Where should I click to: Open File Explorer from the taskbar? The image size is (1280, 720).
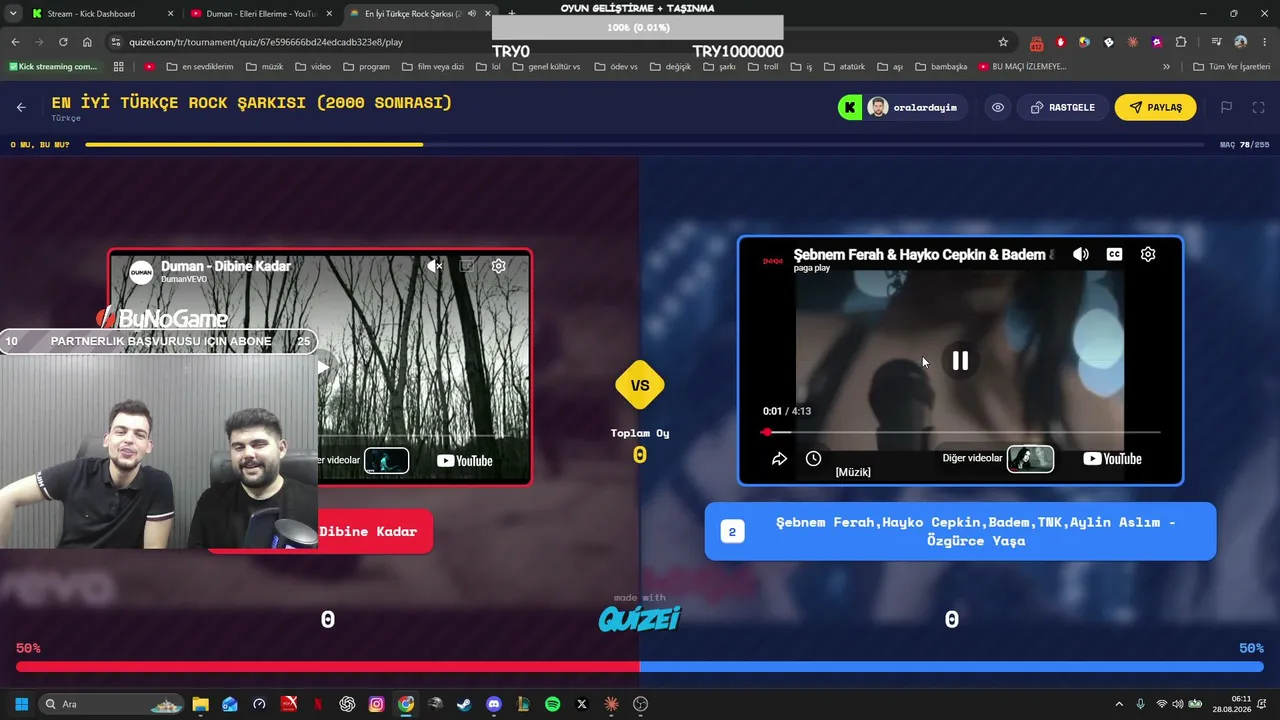[200, 704]
